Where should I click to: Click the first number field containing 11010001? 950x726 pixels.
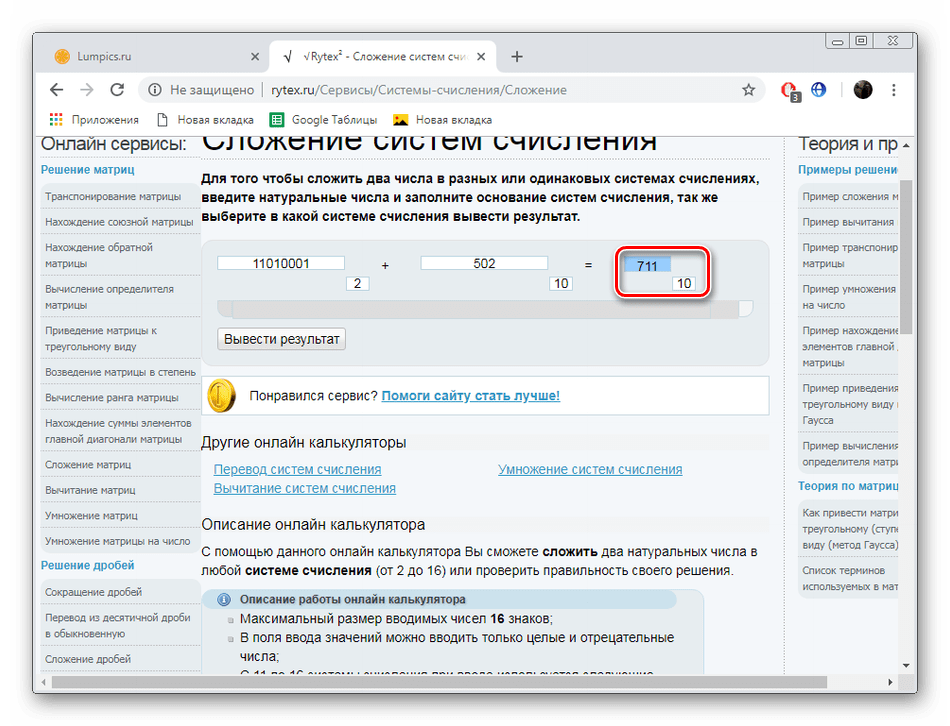pyautogui.click(x=281, y=263)
